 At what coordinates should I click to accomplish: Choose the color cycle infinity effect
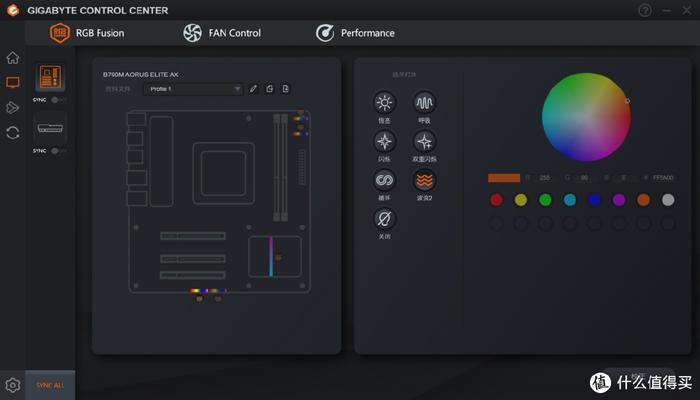coord(384,180)
